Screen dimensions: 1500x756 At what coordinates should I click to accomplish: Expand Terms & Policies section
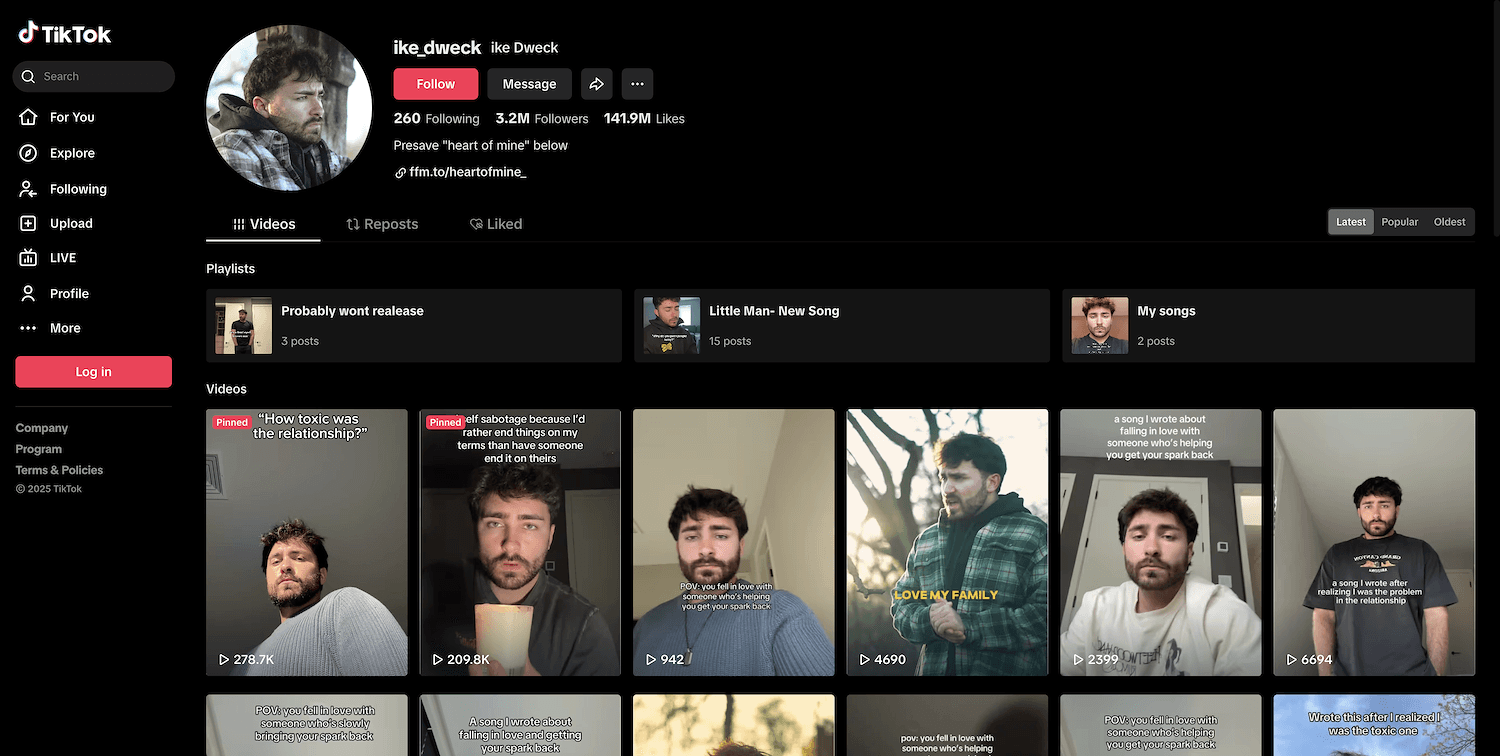[59, 470]
